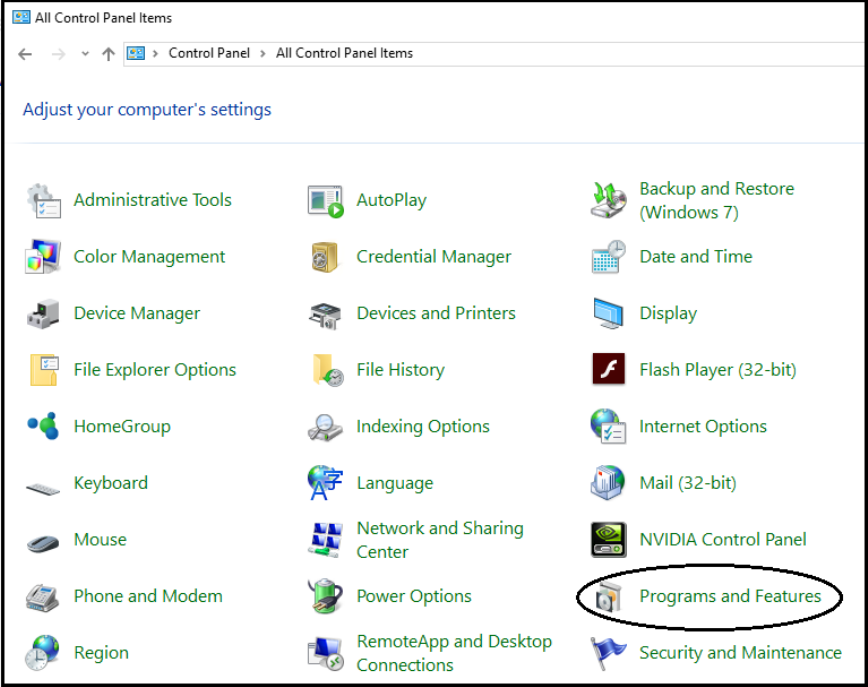
Task: Click the window title bar Control Panel icon
Action: tap(21, 17)
